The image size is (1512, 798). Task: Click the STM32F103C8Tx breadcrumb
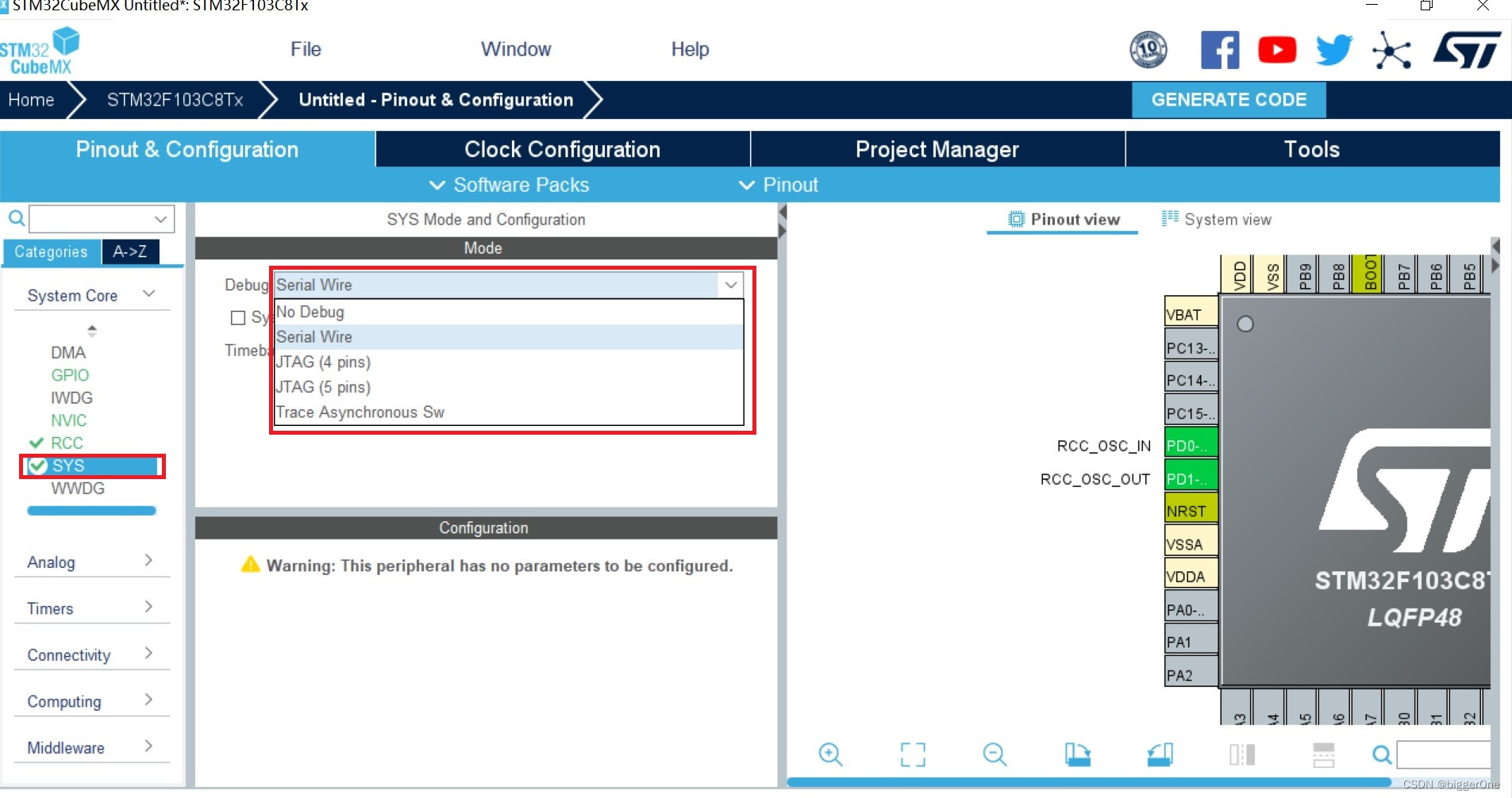(175, 100)
